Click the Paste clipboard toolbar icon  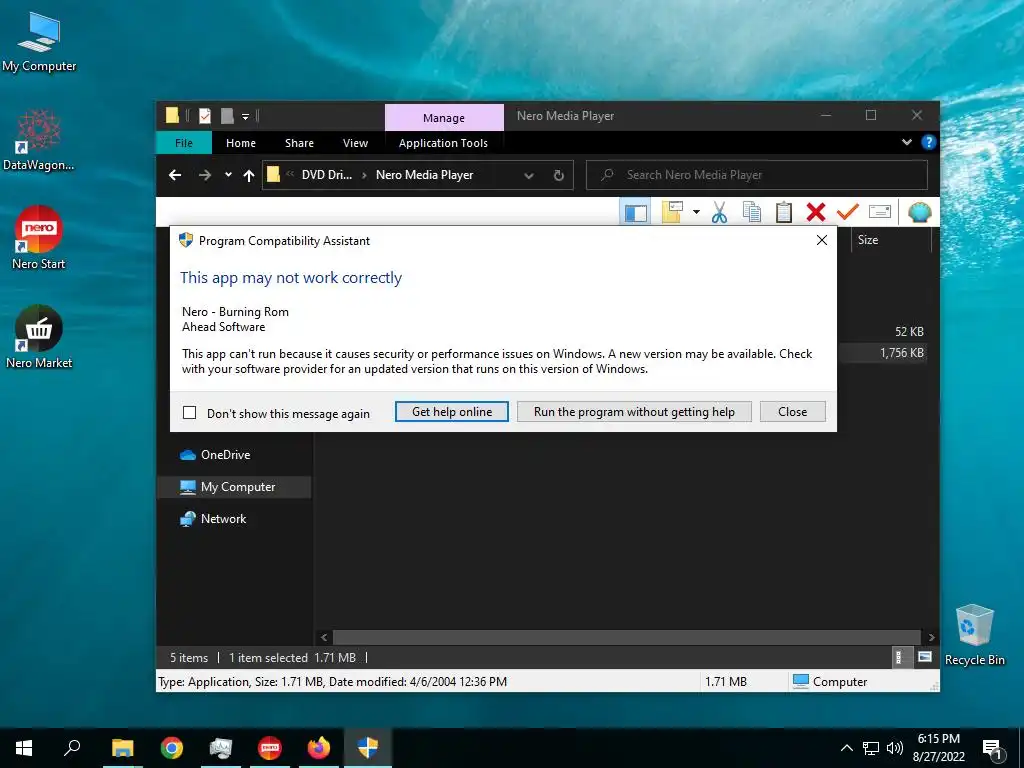tap(784, 212)
